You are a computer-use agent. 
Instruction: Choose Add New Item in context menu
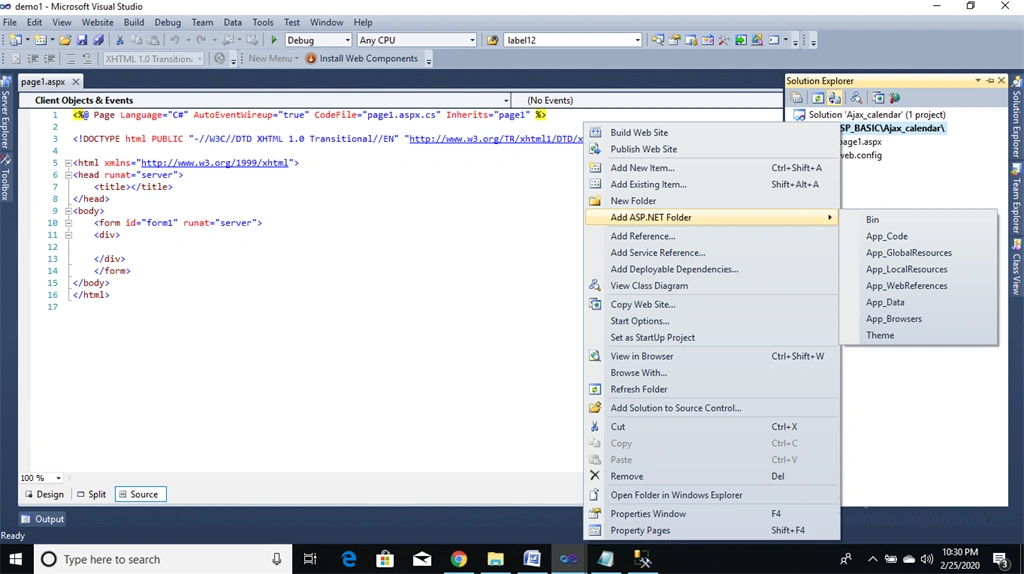(x=712, y=168)
